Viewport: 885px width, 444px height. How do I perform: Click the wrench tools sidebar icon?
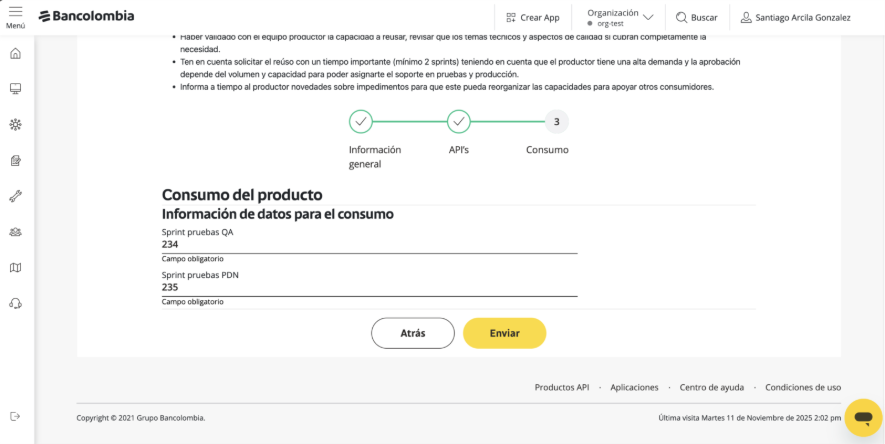[15, 196]
